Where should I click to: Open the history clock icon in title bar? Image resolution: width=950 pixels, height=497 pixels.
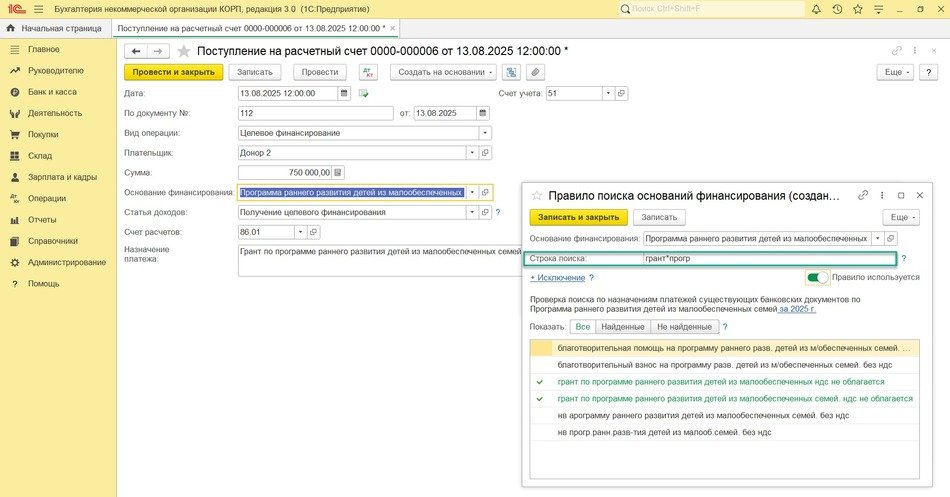(x=836, y=9)
